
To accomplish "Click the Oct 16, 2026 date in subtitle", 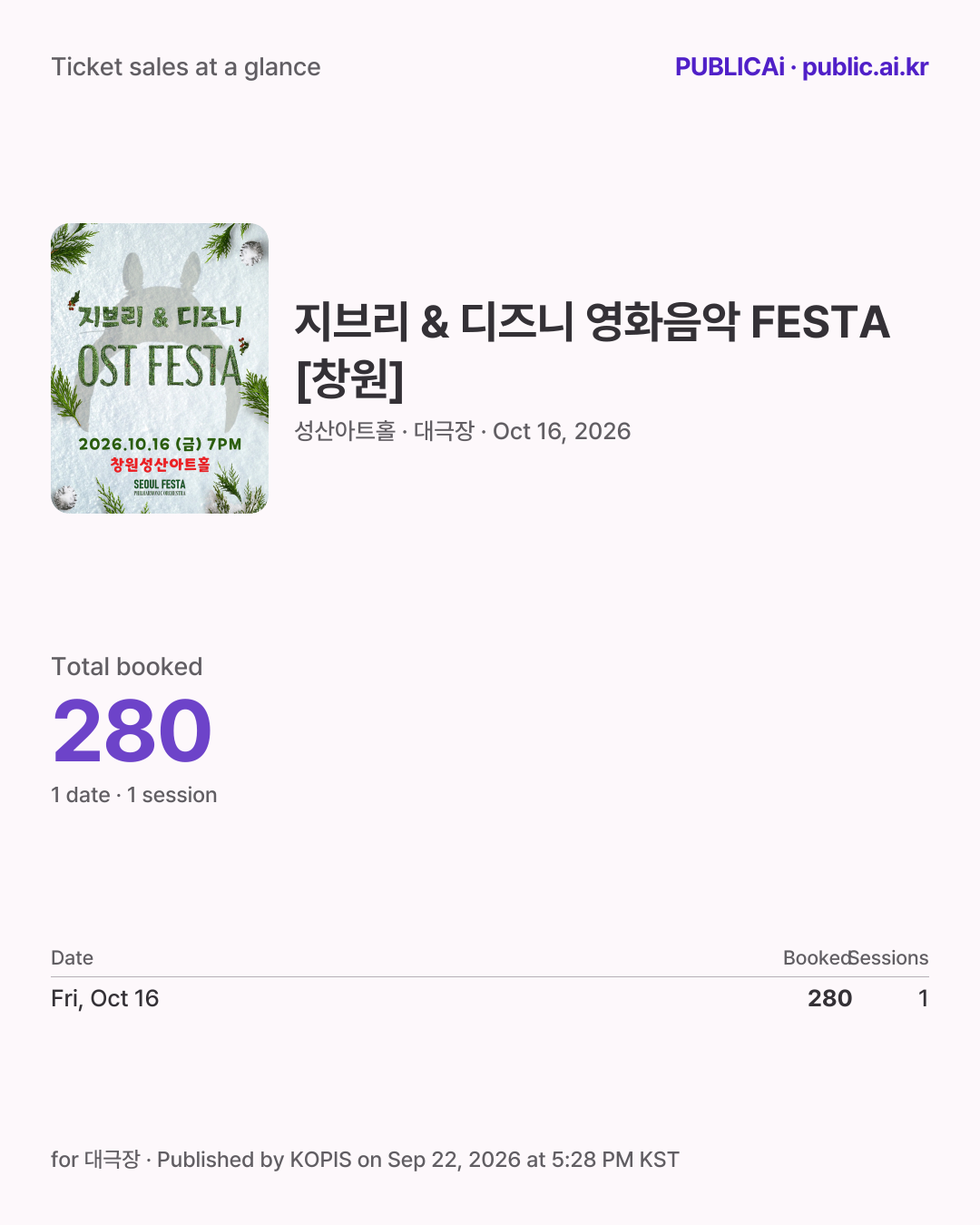I will click(562, 431).
